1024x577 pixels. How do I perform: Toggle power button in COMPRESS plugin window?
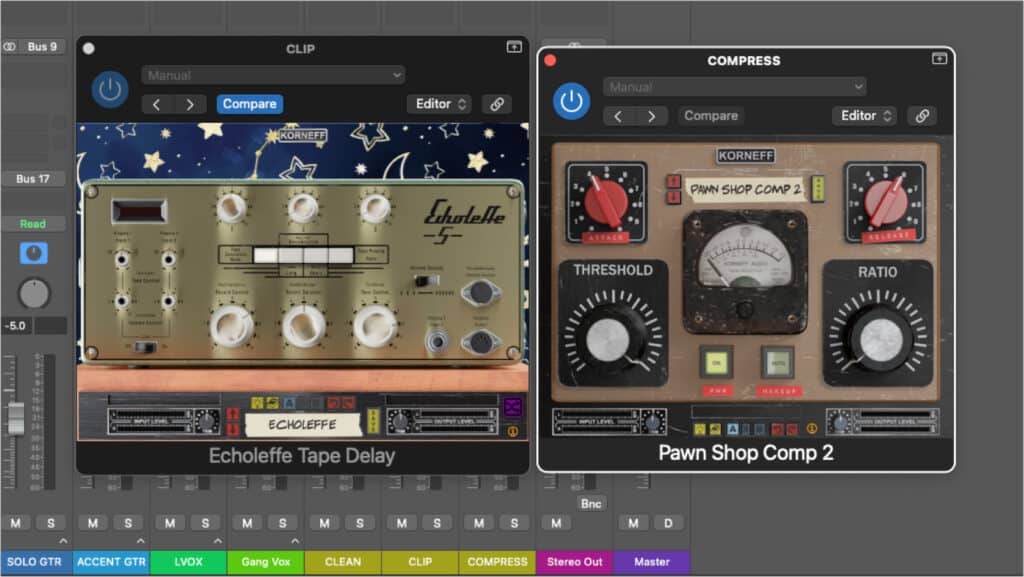pos(571,102)
